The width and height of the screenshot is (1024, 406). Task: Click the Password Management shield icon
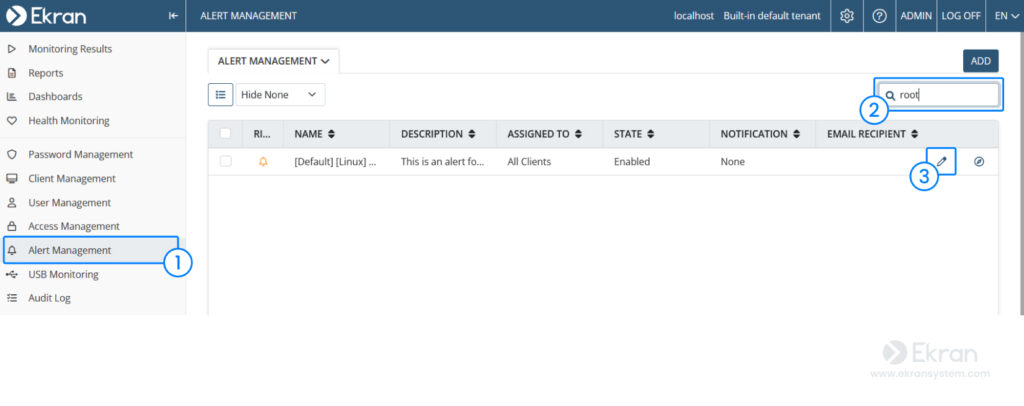[11, 155]
